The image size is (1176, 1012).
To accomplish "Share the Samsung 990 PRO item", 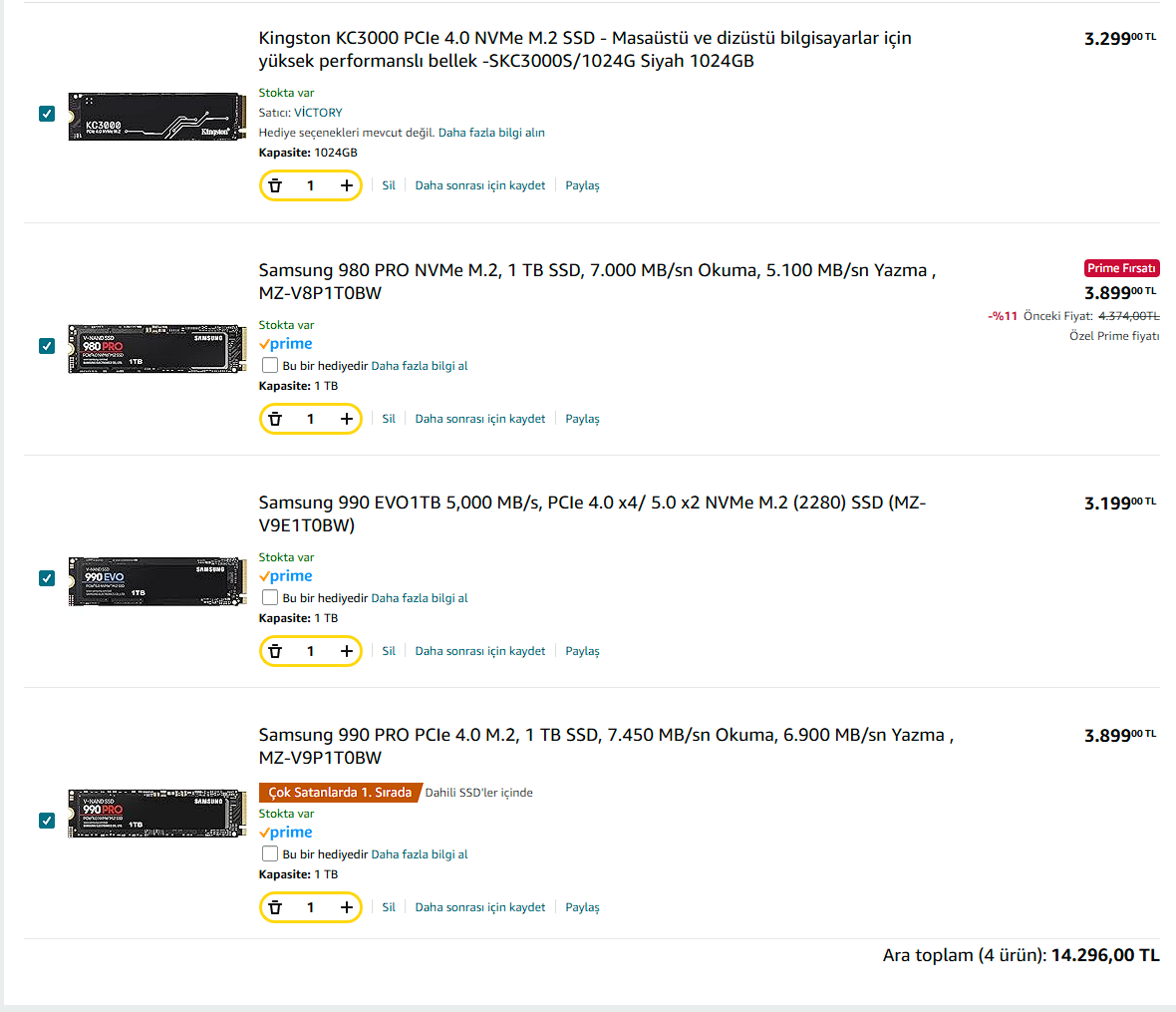I will 582,907.
